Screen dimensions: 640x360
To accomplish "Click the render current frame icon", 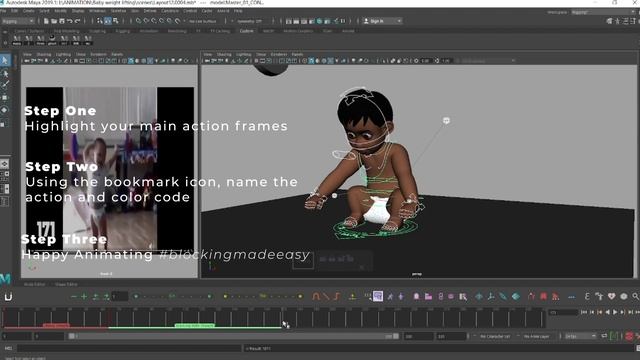I will (296, 21).
